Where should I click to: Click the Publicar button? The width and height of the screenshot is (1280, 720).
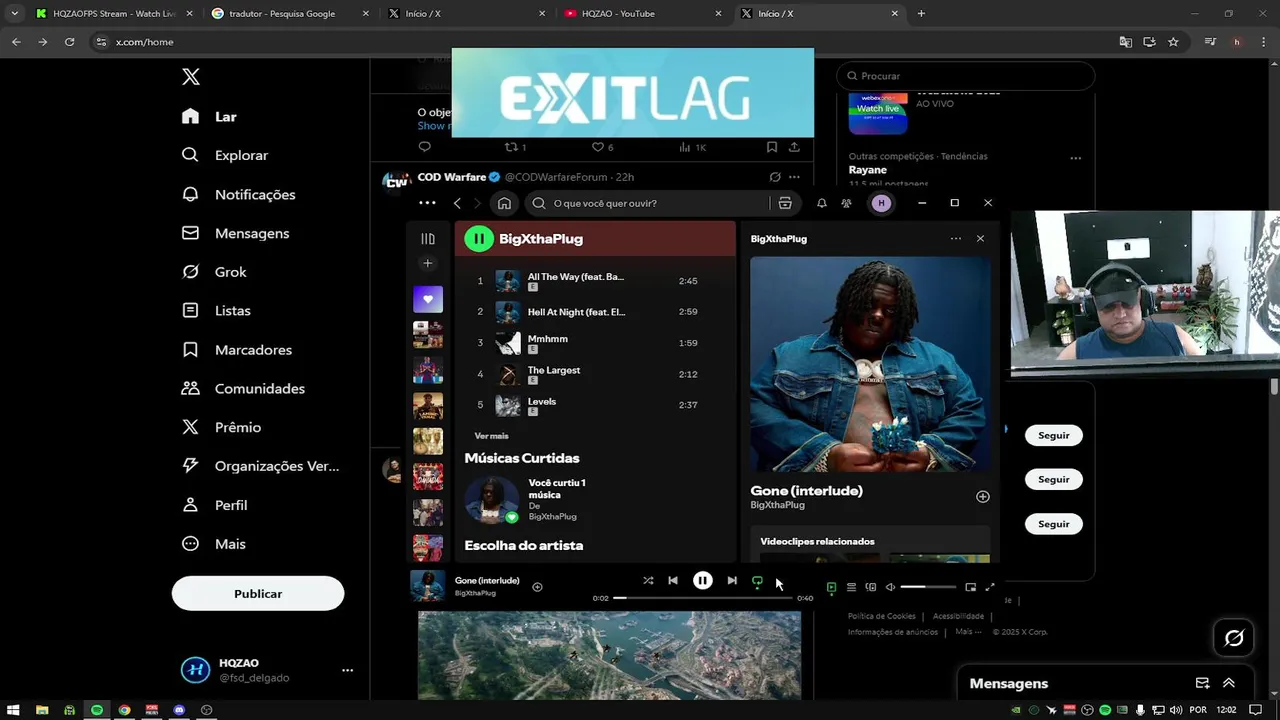point(258,593)
